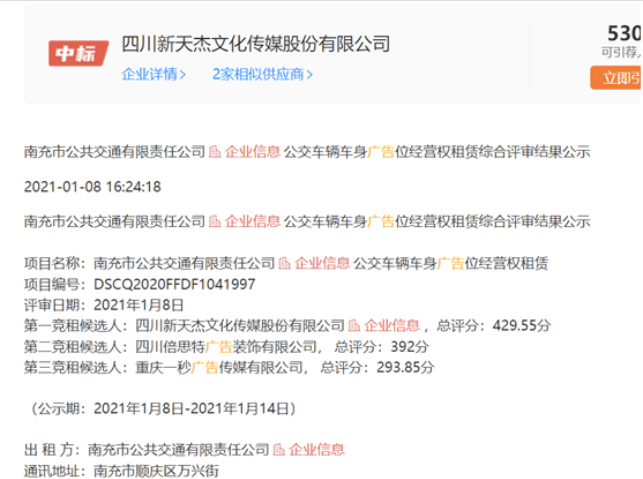Viewport: 643px width, 479px height.
Task: Click highlighted 广告 in 项目名称 row
Action: pyautogui.click(x=451, y=263)
